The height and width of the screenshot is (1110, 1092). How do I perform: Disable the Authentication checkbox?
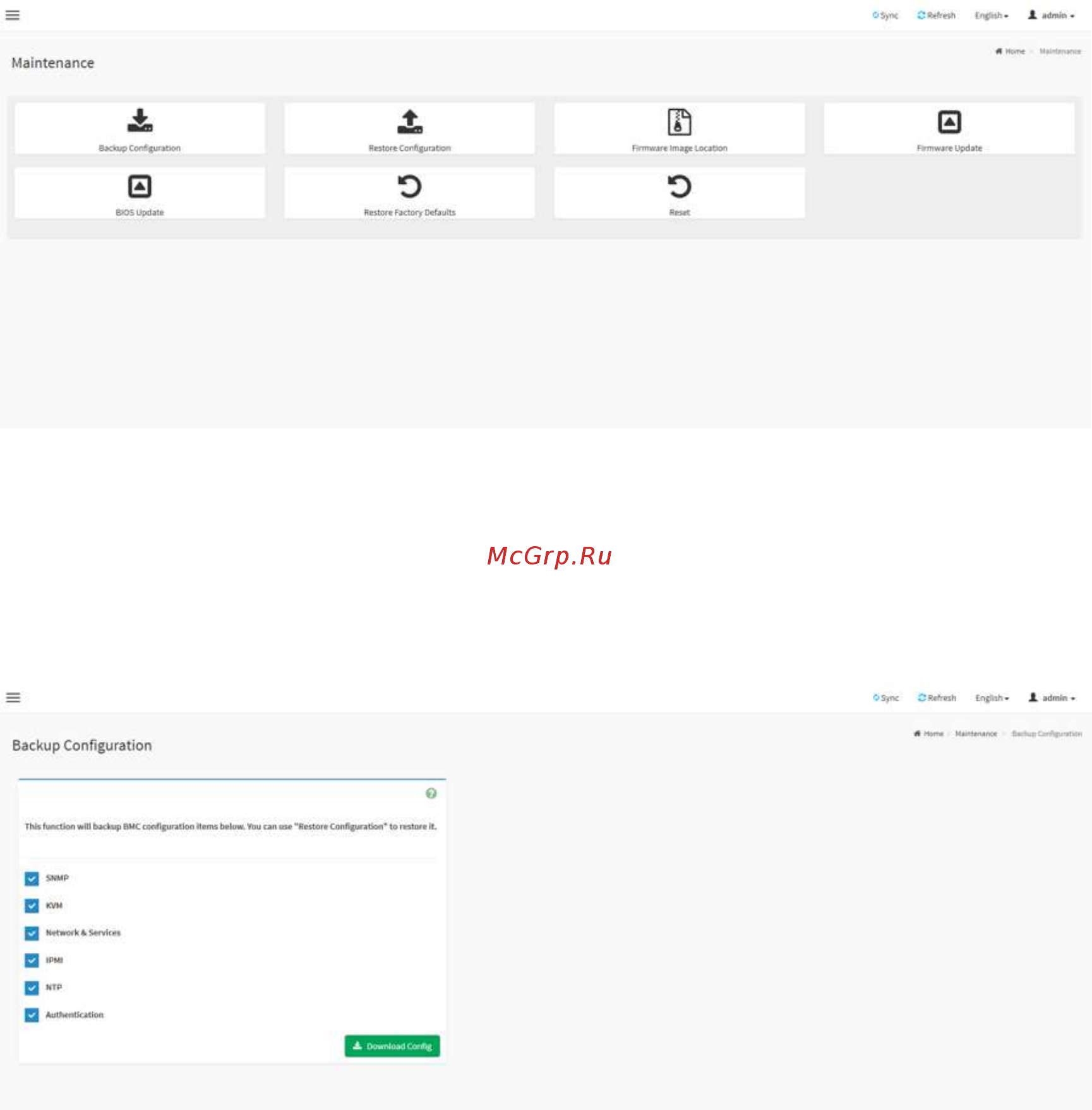pos(32,1015)
